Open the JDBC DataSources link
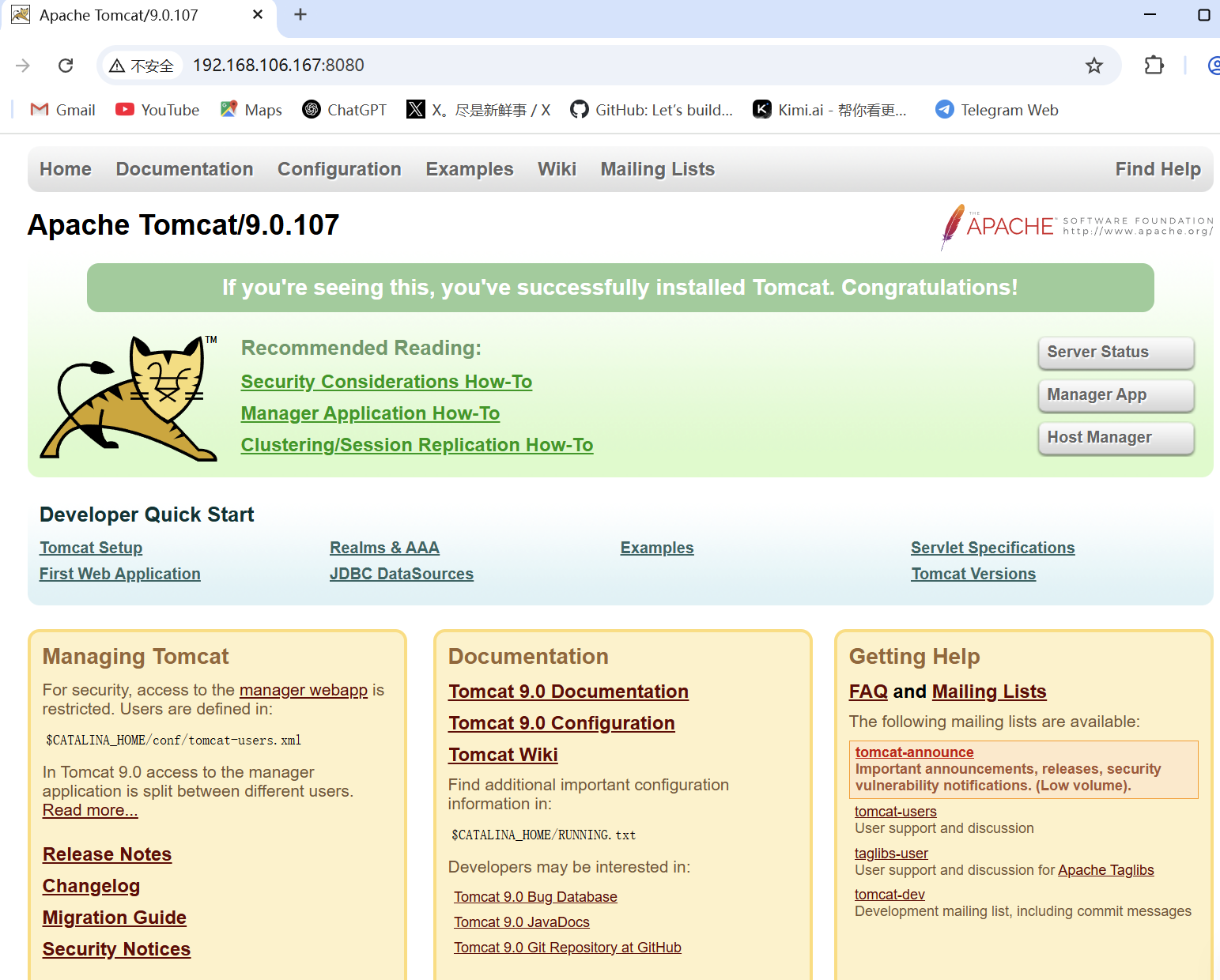This screenshot has height=980, width=1220. coord(402,574)
